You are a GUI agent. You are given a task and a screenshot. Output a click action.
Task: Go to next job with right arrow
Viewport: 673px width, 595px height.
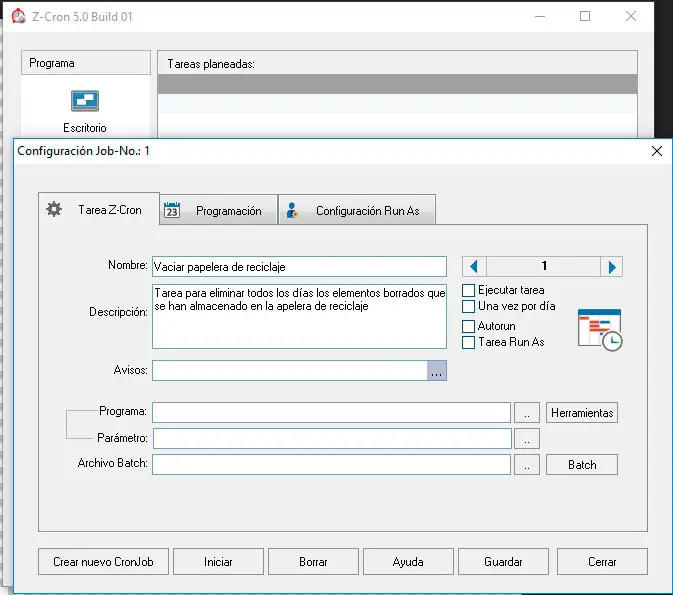[613, 266]
